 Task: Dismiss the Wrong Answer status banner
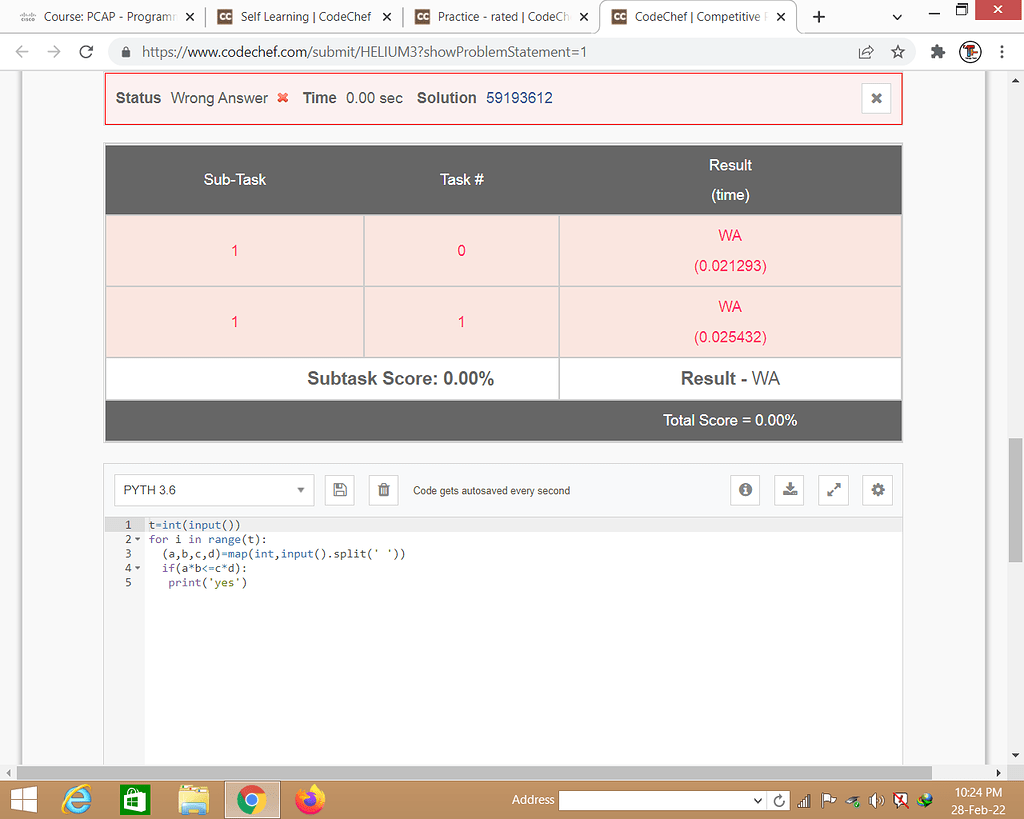pyautogui.click(x=876, y=98)
